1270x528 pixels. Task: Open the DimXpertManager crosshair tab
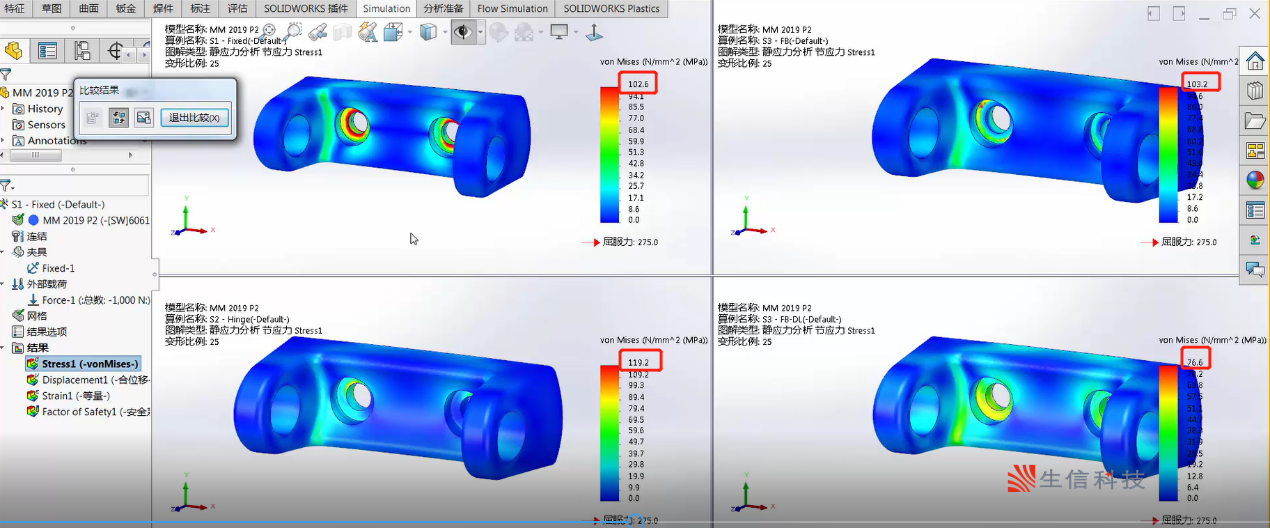coord(116,51)
